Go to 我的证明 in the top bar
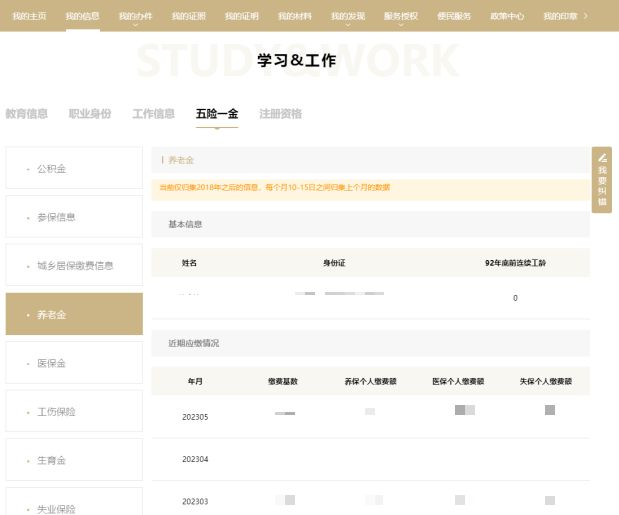This screenshot has height=515, width=619. [242, 16]
